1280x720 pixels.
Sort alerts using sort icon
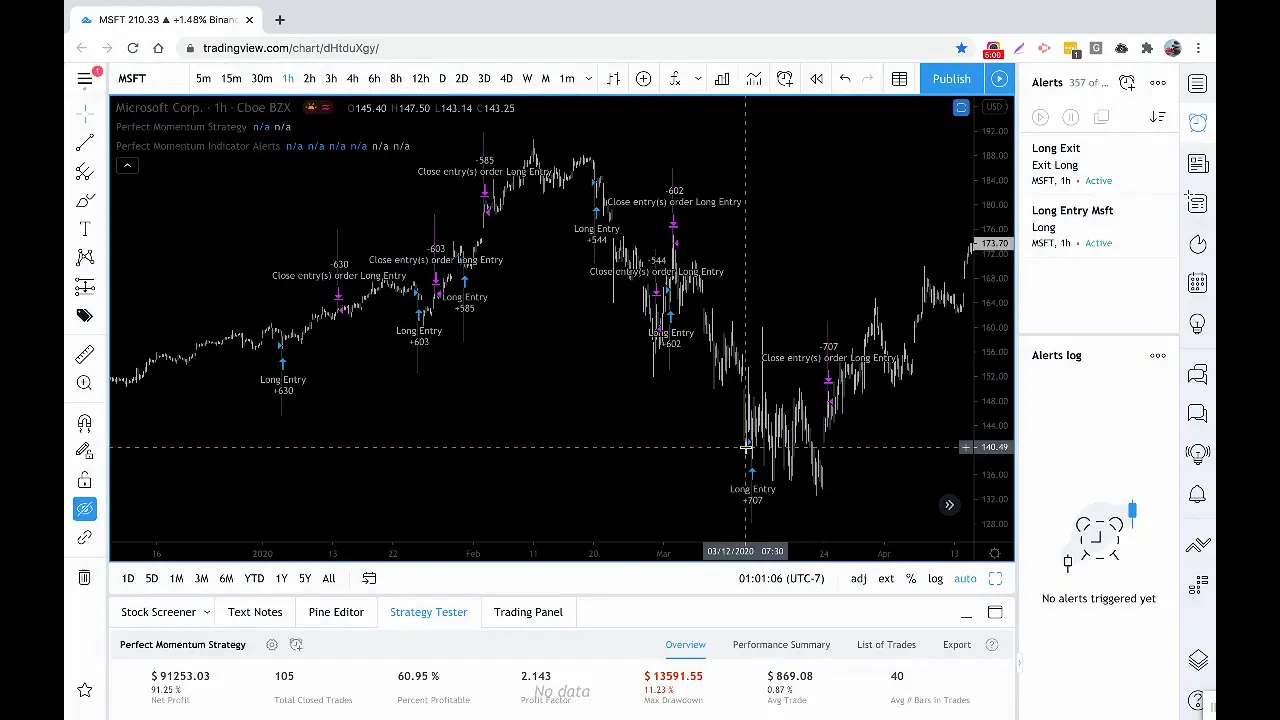tap(1157, 118)
